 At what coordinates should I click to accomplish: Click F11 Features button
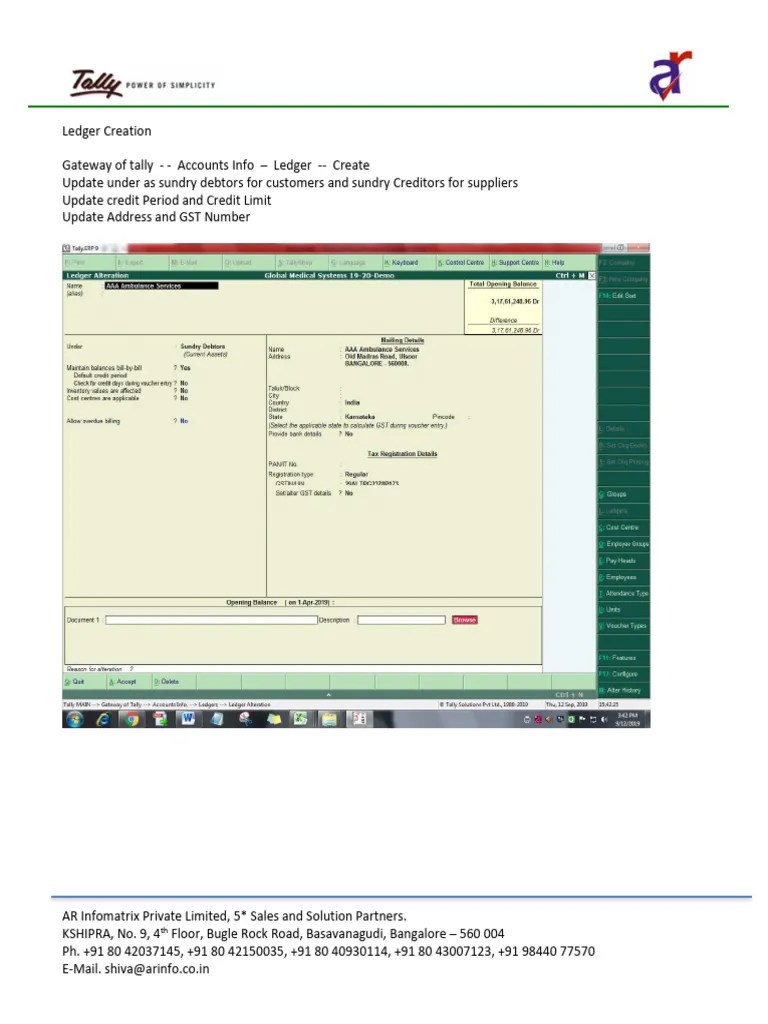[624, 658]
